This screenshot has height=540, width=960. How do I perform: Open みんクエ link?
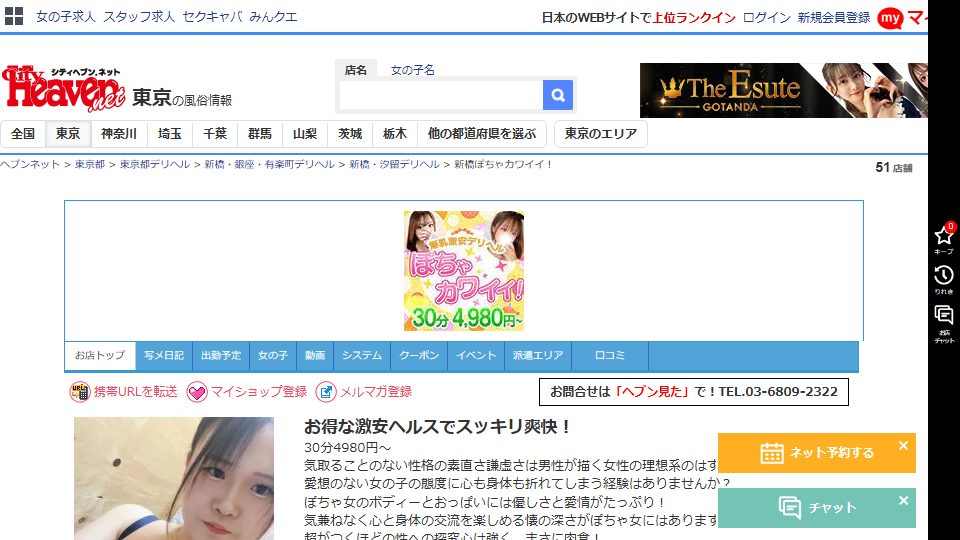pos(274,17)
